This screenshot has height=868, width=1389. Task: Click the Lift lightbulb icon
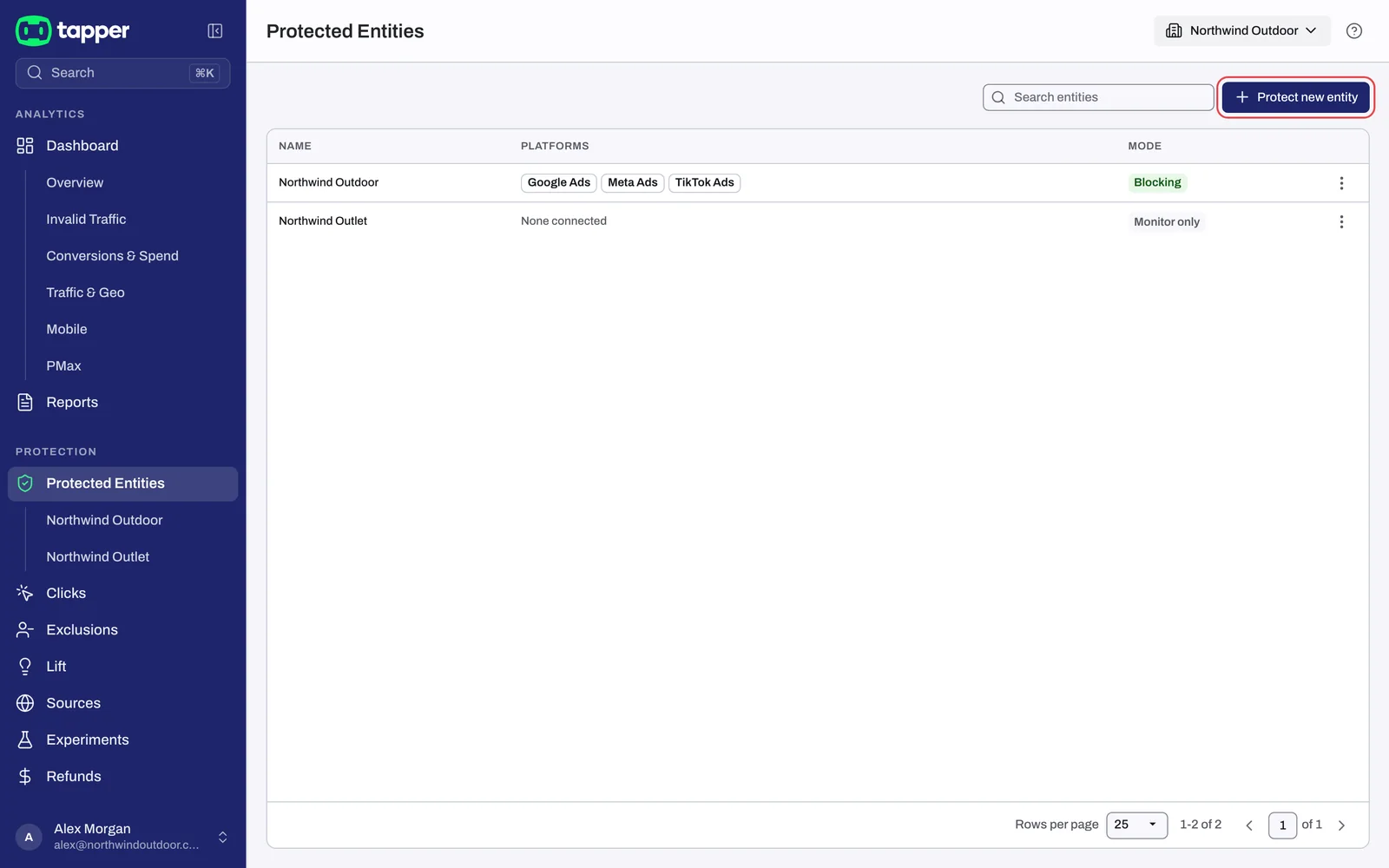point(25,667)
